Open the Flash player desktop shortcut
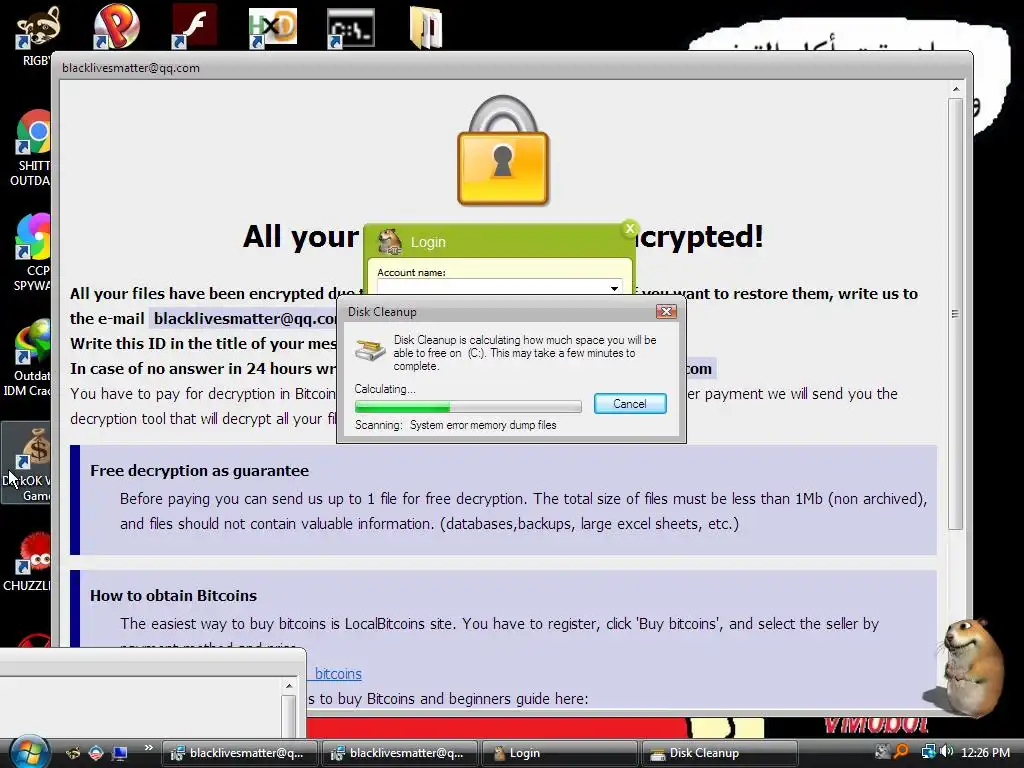Screen dimensions: 1024x768 pos(194,26)
